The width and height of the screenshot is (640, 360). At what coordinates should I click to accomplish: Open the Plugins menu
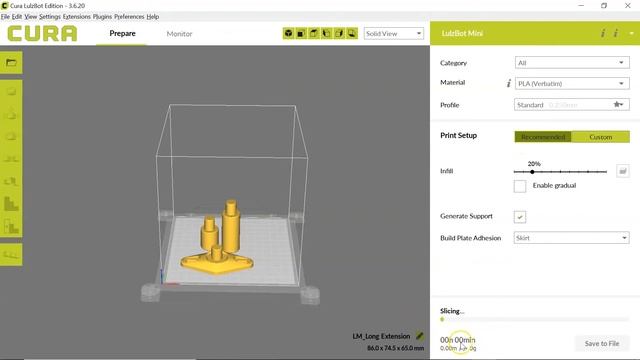coord(102,17)
